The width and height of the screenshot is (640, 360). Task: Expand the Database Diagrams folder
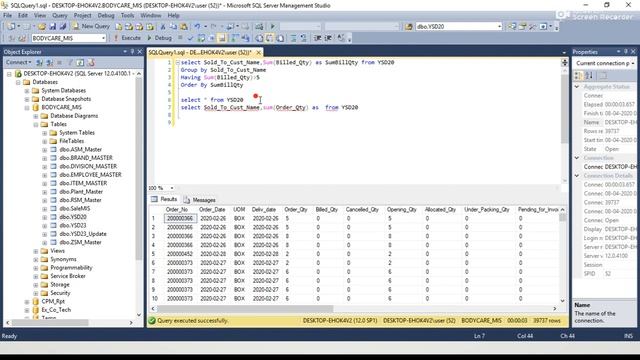tap(36, 116)
